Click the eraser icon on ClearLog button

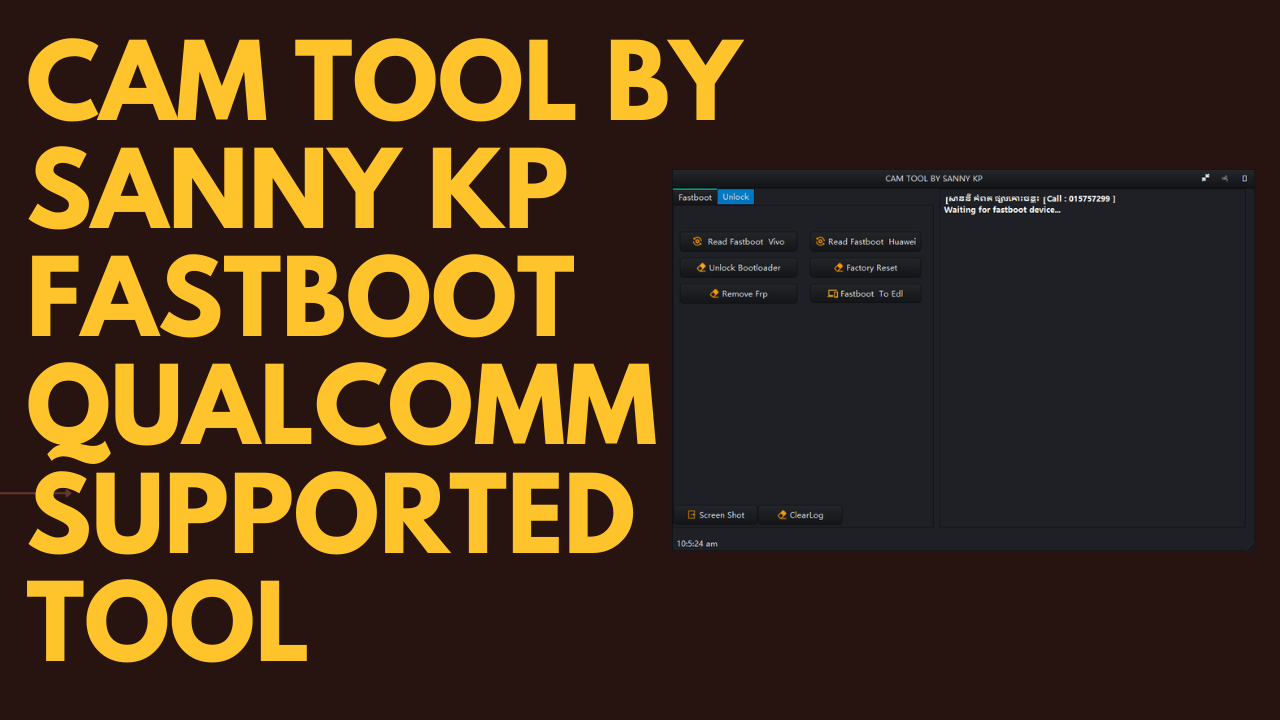click(782, 515)
